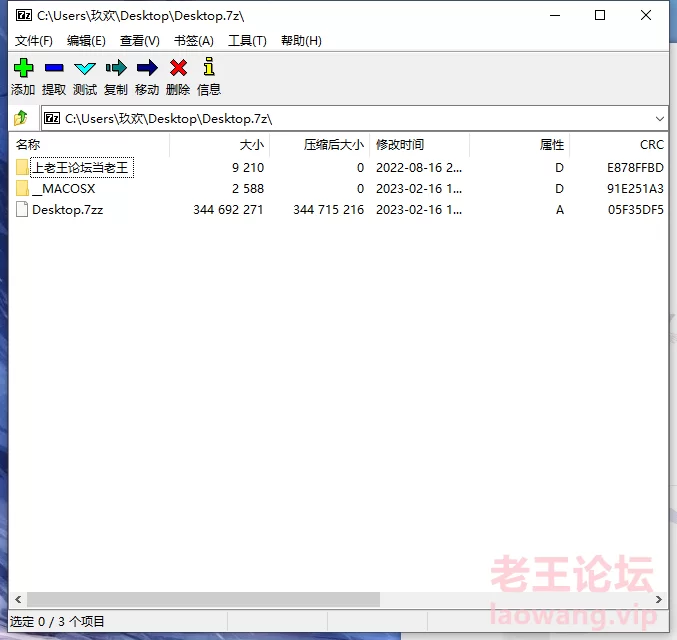The width and height of the screenshot is (677, 640).
Task: Expand the address path dropdown arrow
Action: pos(659,118)
